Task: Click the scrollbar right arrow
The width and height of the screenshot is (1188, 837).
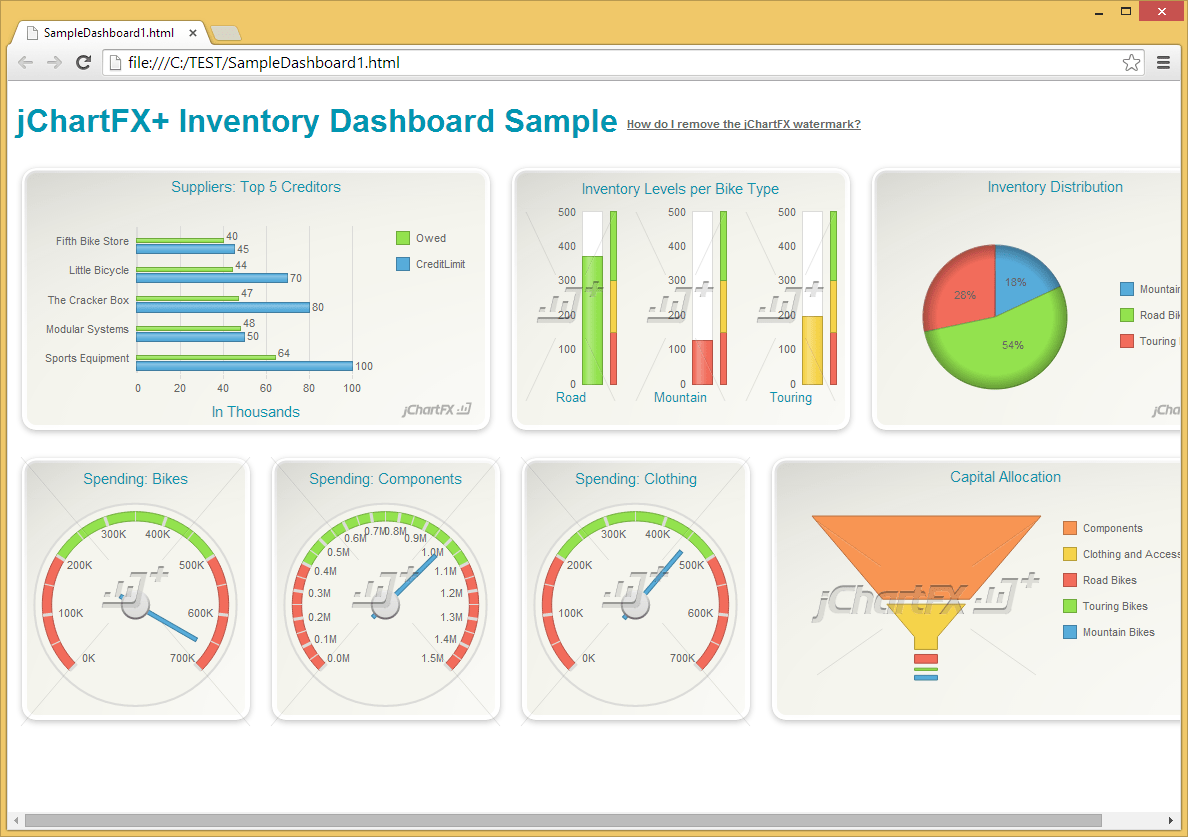Action: [x=1171, y=820]
